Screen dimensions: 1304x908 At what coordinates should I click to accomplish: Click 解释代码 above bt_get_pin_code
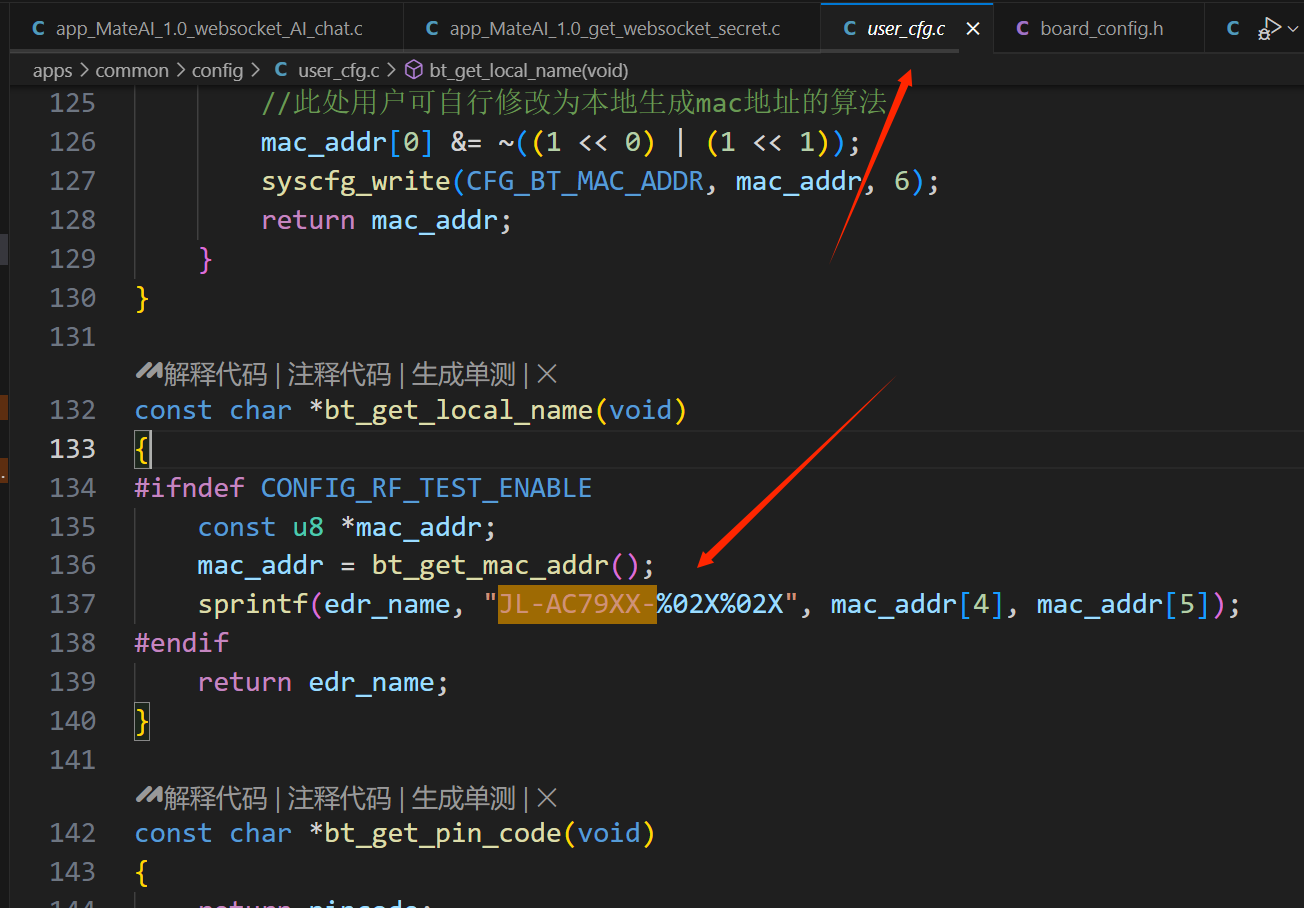tap(215, 798)
